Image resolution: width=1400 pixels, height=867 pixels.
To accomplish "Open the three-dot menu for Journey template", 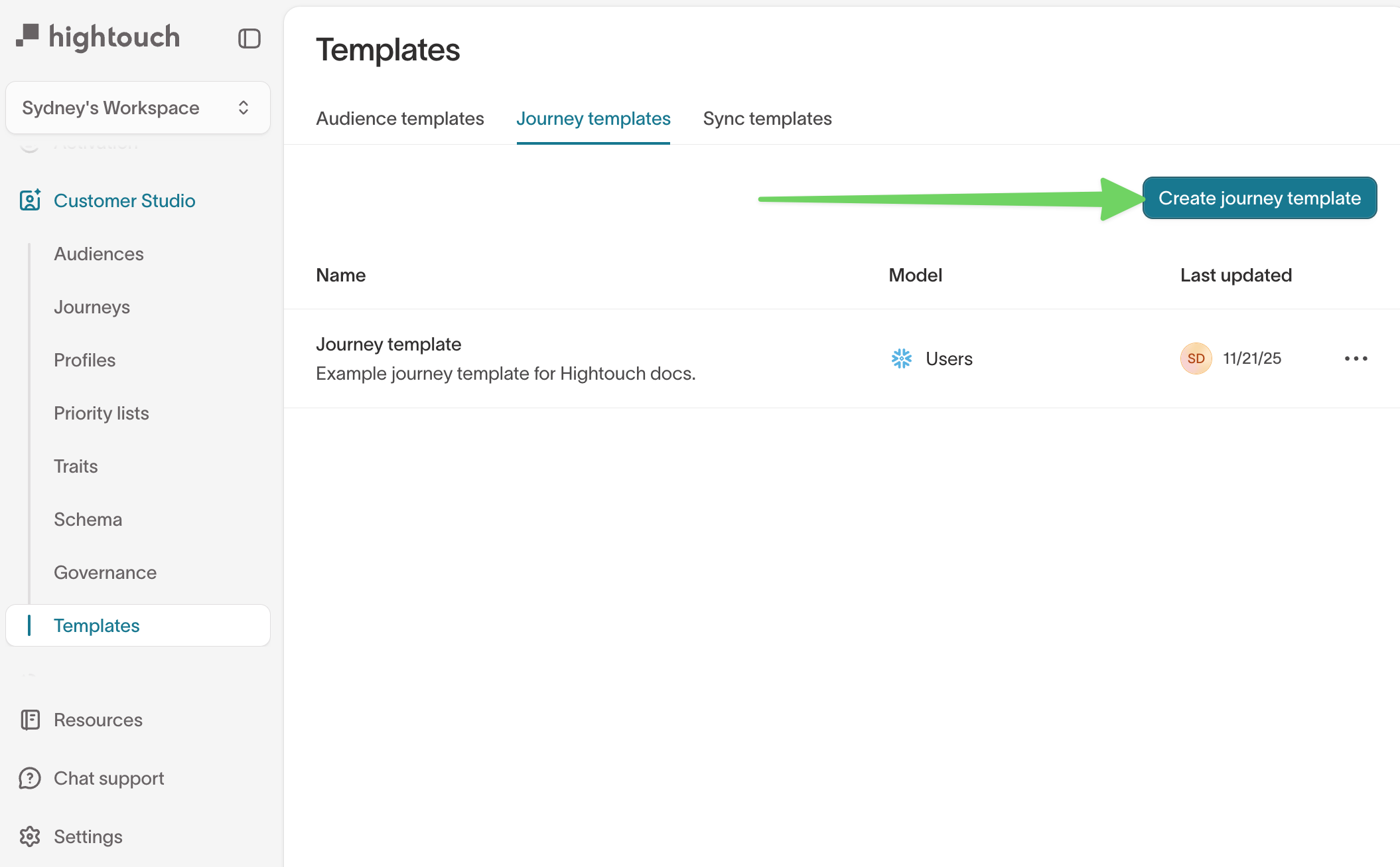I will click(x=1356, y=358).
